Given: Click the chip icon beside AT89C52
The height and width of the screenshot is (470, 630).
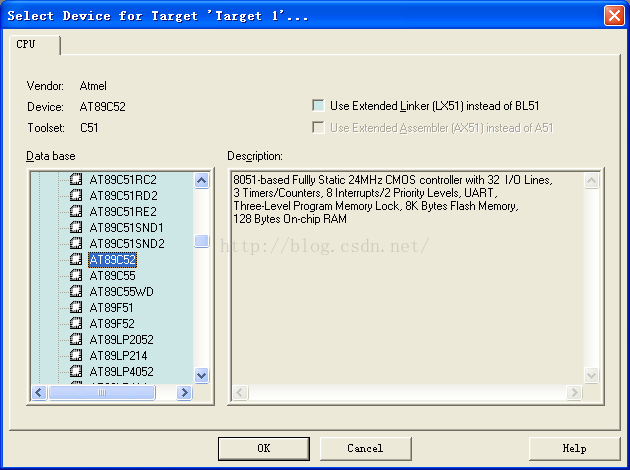Looking at the screenshot, I should click(x=76, y=260).
